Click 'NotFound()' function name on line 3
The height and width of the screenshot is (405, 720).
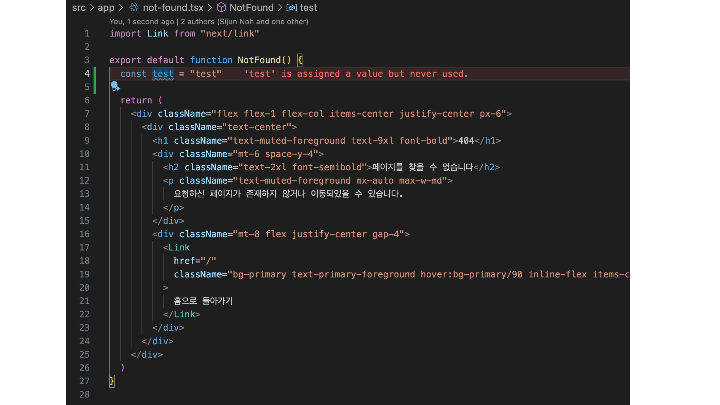tap(264, 60)
